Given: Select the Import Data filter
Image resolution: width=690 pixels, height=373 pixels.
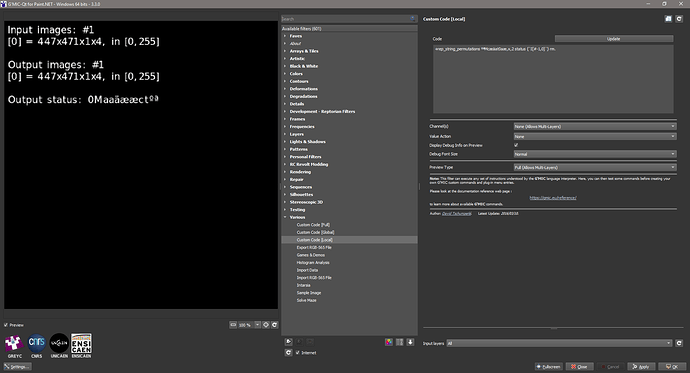Looking at the screenshot, I should coord(307,270).
